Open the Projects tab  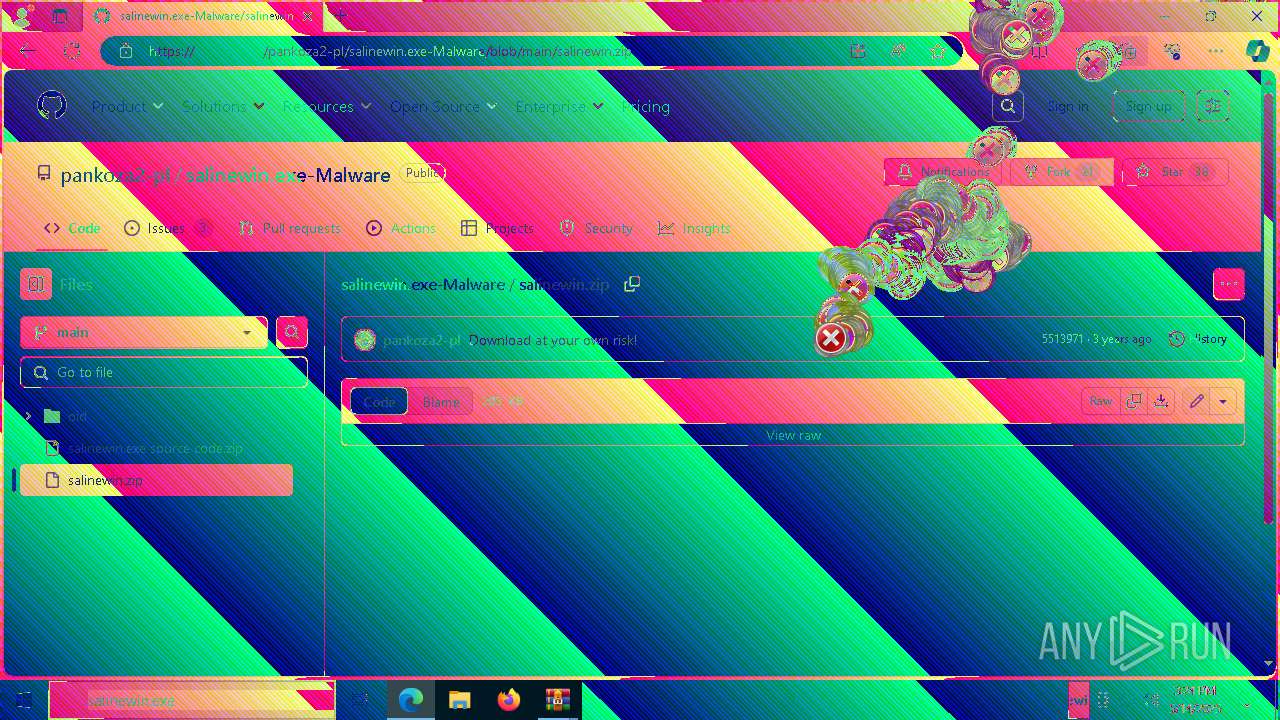[x=497, y=228]
